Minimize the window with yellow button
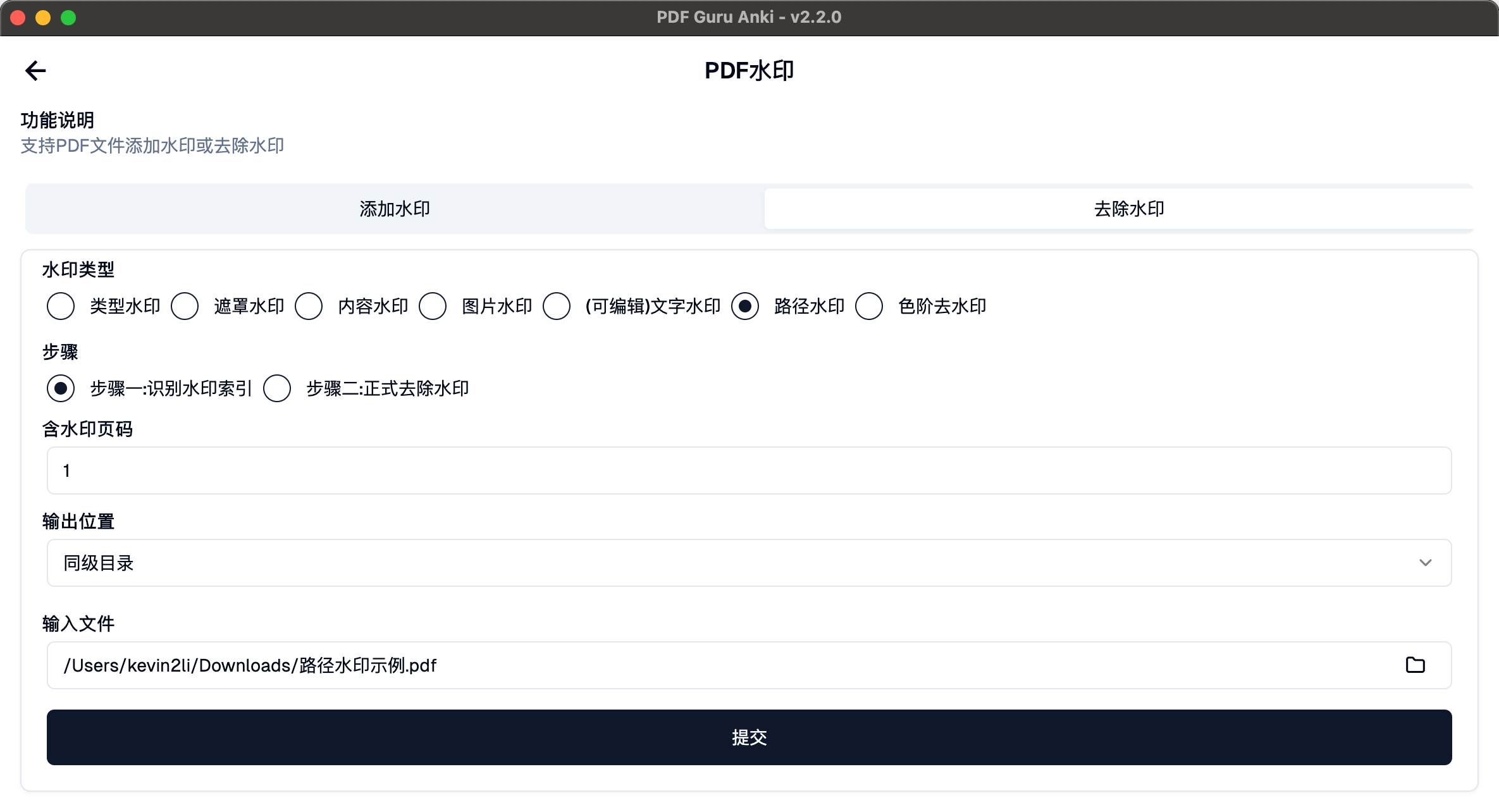 43,18
